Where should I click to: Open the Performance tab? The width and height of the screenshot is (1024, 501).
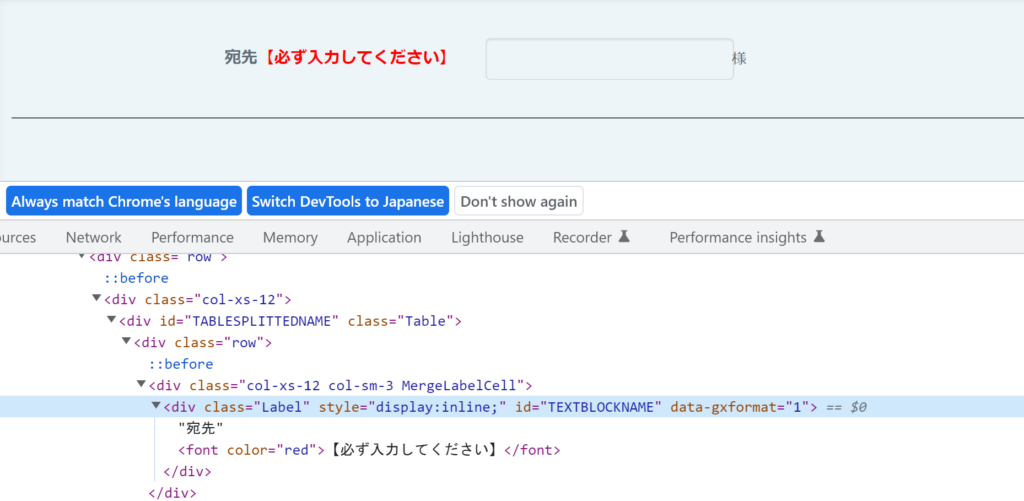[x=192, y=237]
